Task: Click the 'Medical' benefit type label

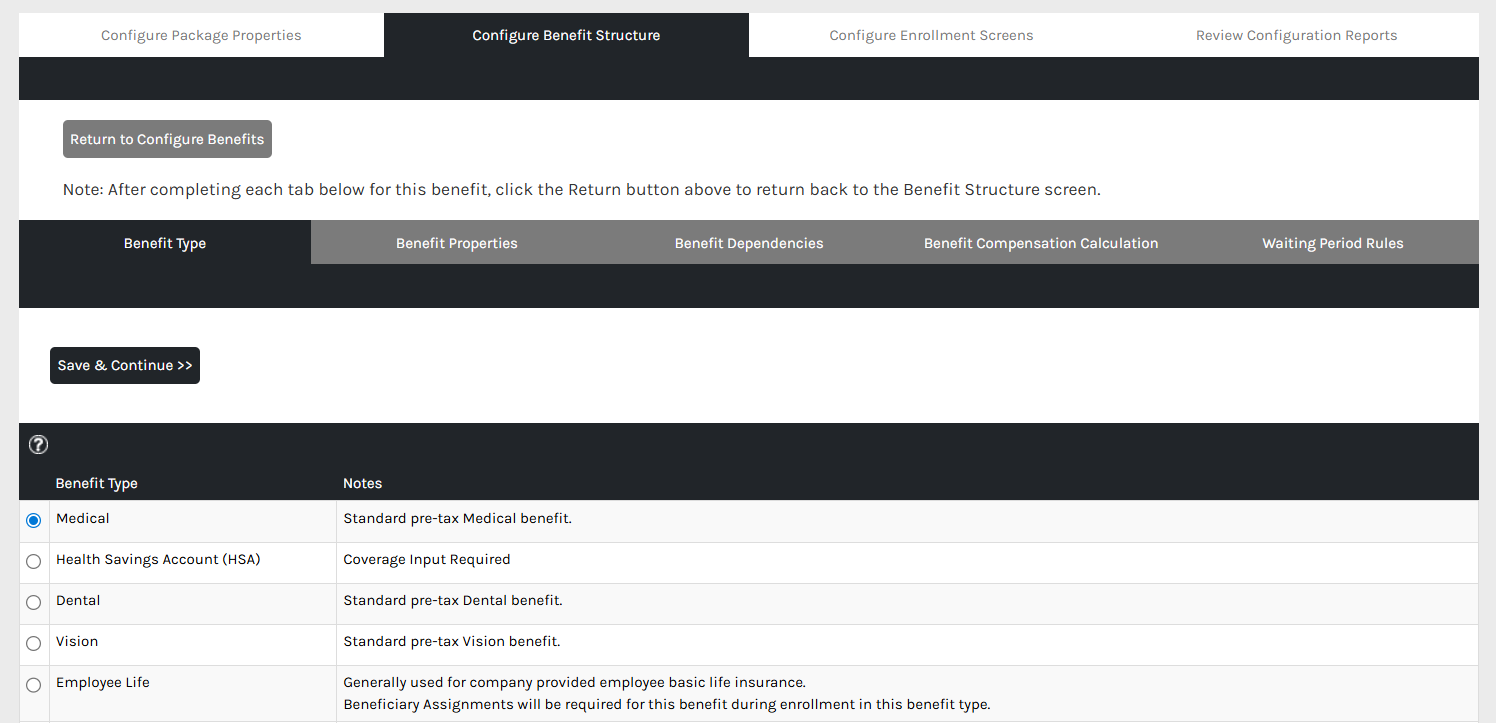Action: pos(83,518)
